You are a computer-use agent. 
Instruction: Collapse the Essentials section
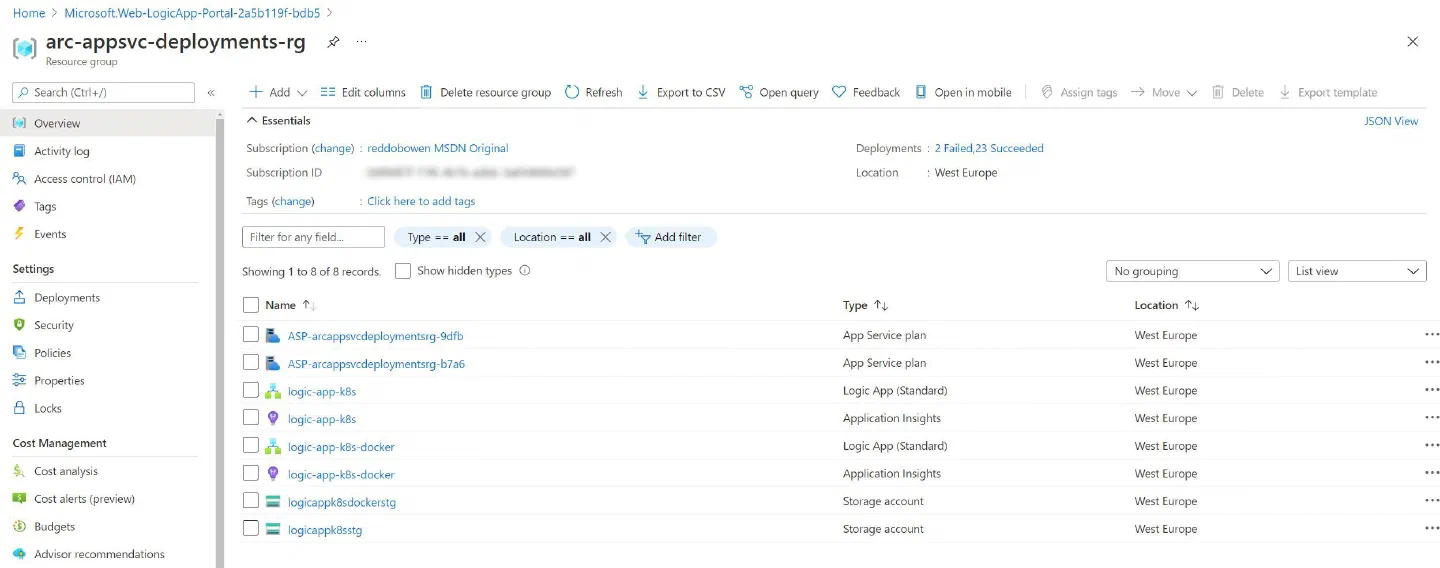277,120
